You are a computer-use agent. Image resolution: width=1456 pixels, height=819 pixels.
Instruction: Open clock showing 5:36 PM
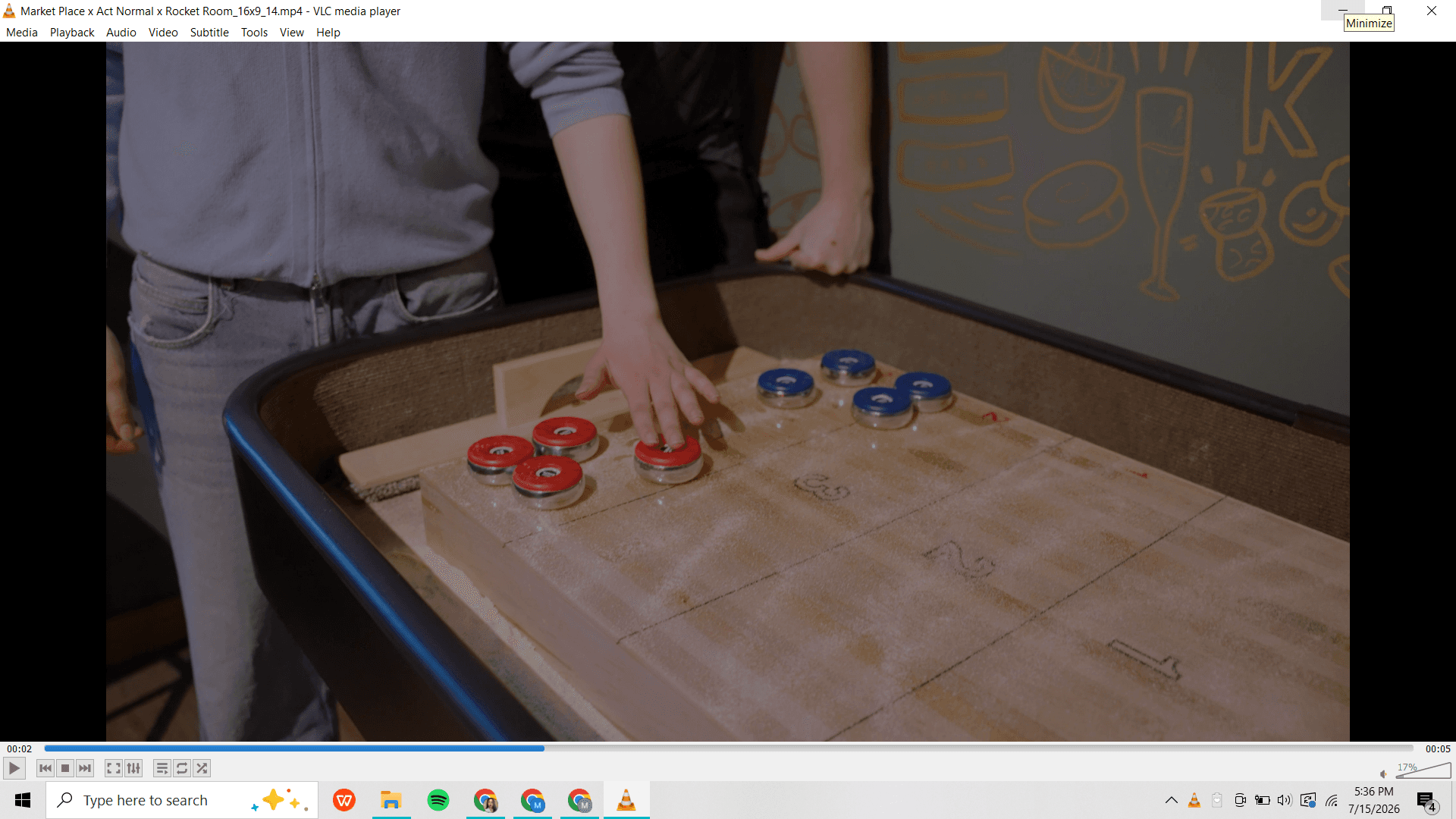[1374, 800]
